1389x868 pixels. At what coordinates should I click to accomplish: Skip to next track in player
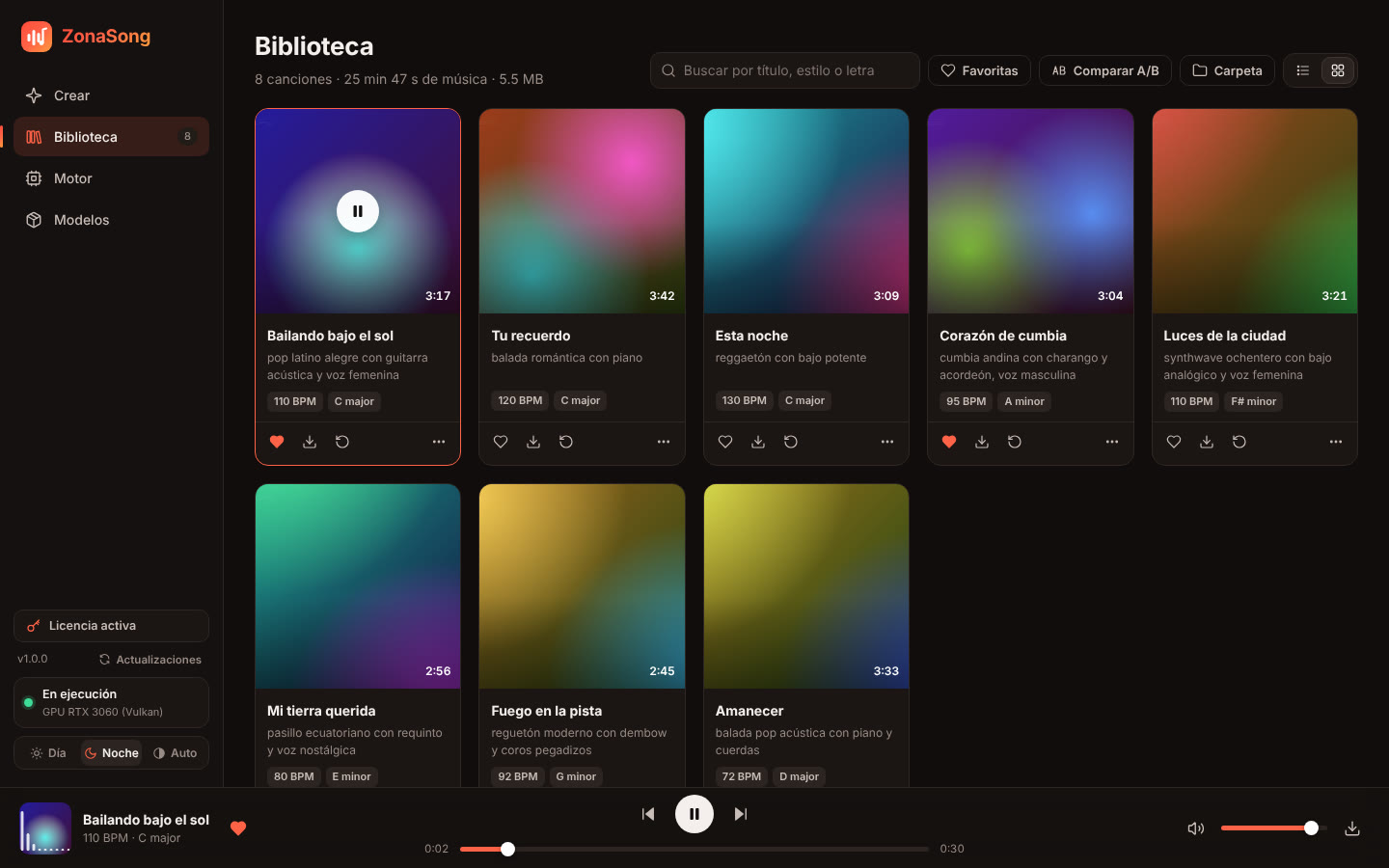click(x=741, y=814)
